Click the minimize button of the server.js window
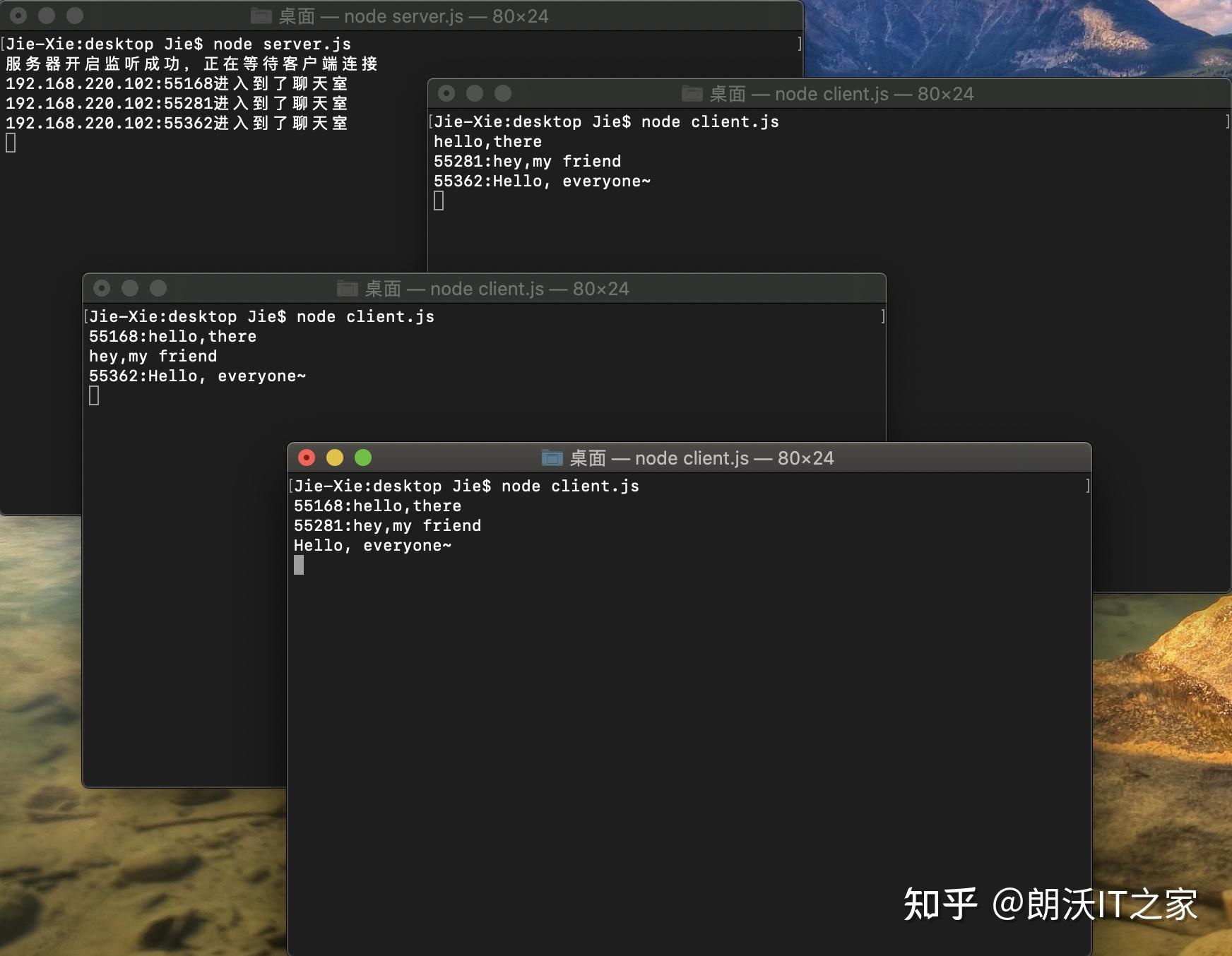This screenshot has height=956, width=1232. 47,16
